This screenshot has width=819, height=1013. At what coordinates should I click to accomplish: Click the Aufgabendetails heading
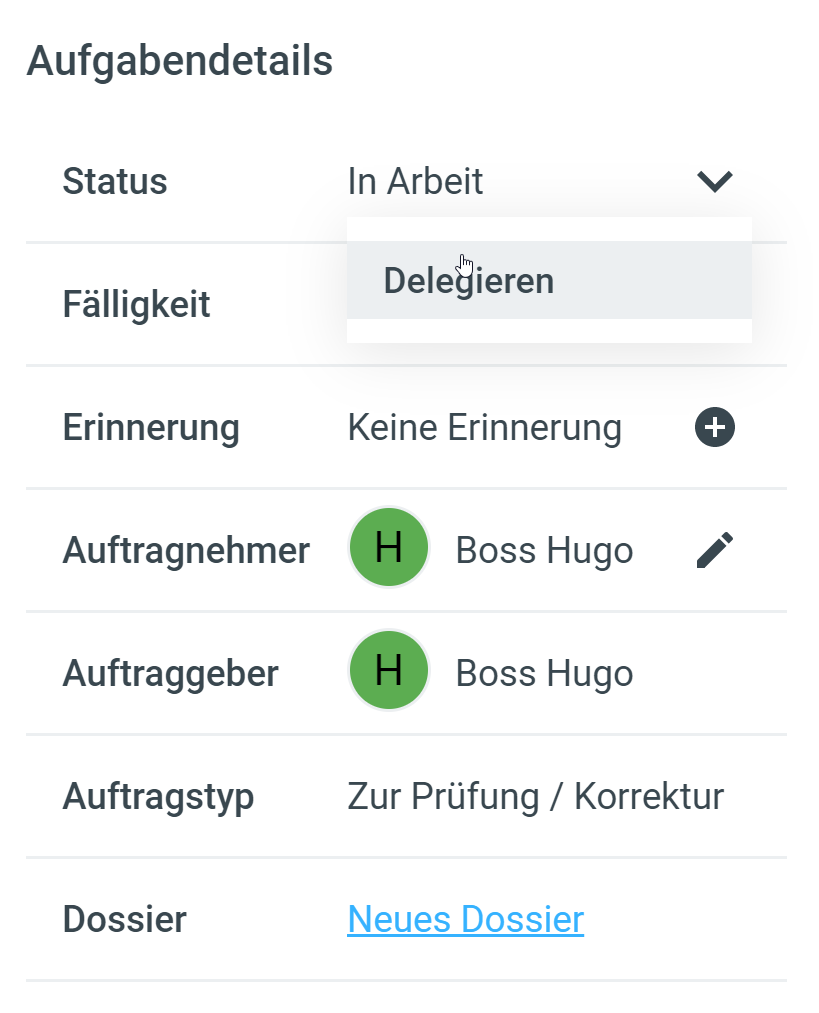(x=180, y=61)
